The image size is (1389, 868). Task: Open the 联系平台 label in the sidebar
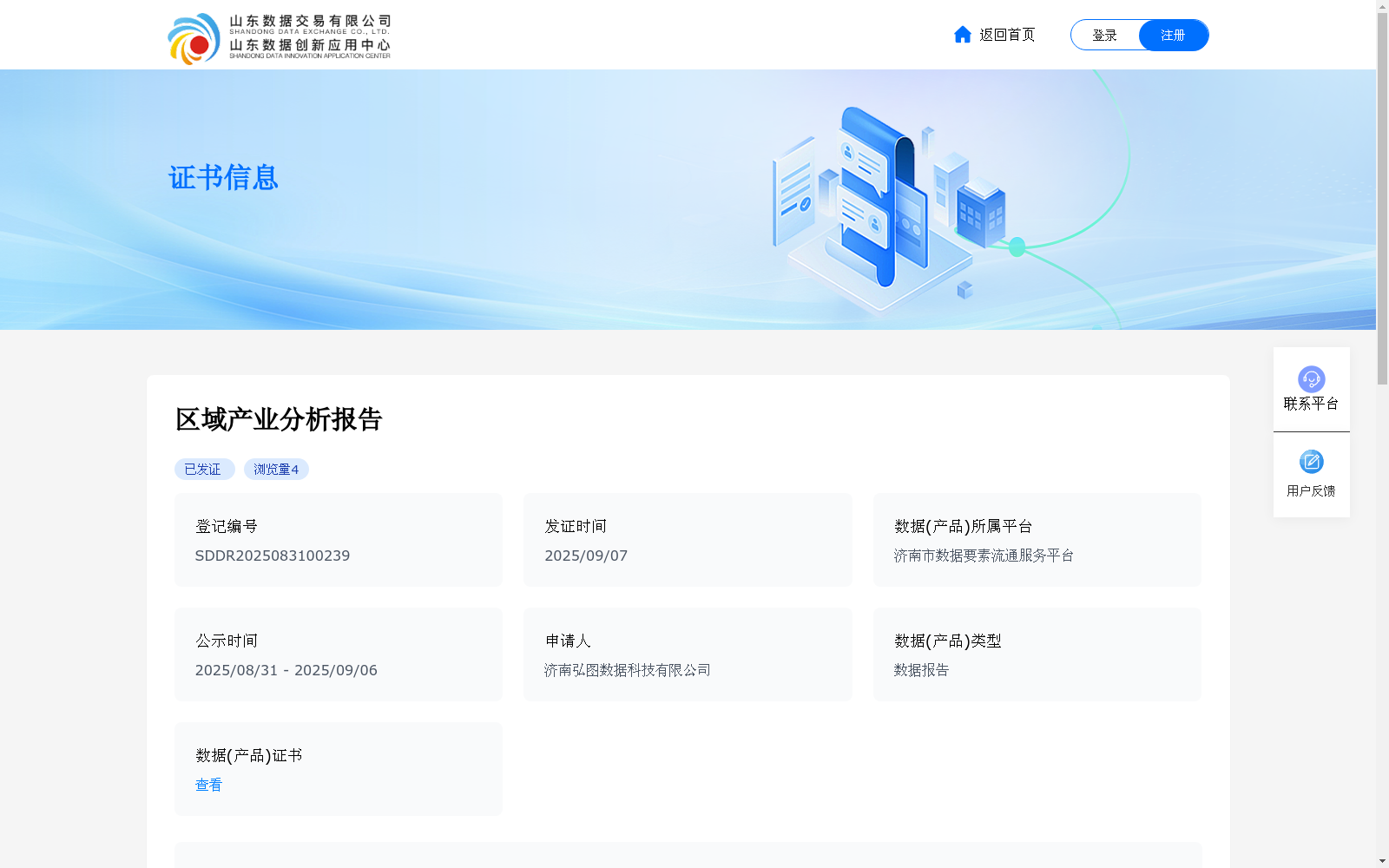point(1311,404)
